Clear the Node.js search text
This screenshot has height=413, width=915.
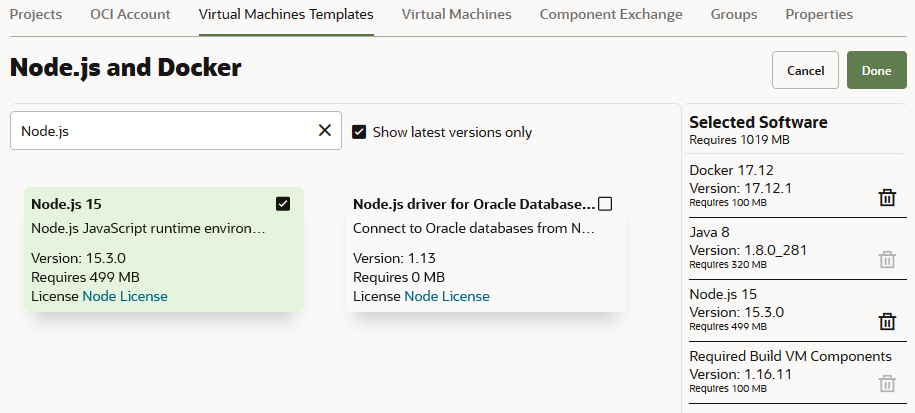(324, 130)
